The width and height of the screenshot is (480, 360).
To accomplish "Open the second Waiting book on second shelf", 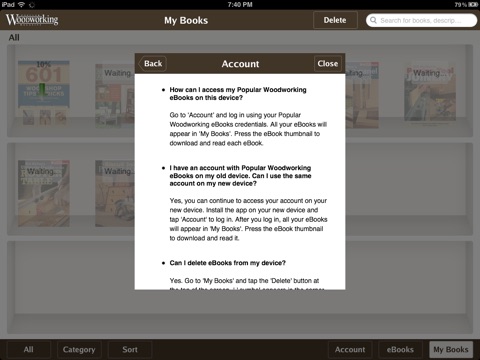I will point(115,193).
